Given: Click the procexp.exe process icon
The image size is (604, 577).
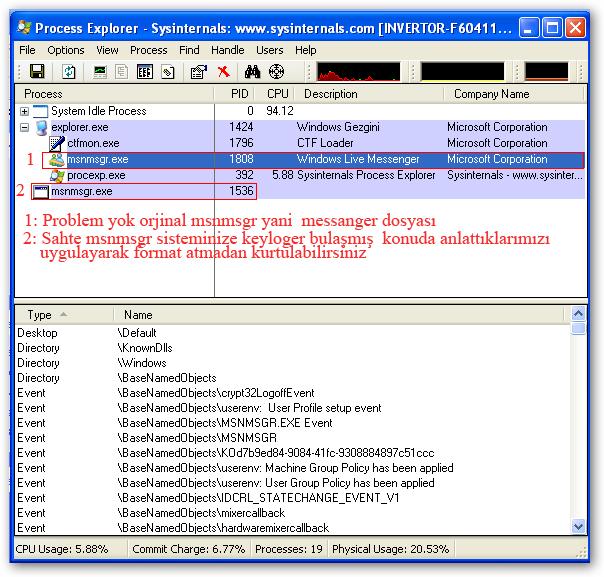Looking at the screenshot, I should (x=57, y=176).
